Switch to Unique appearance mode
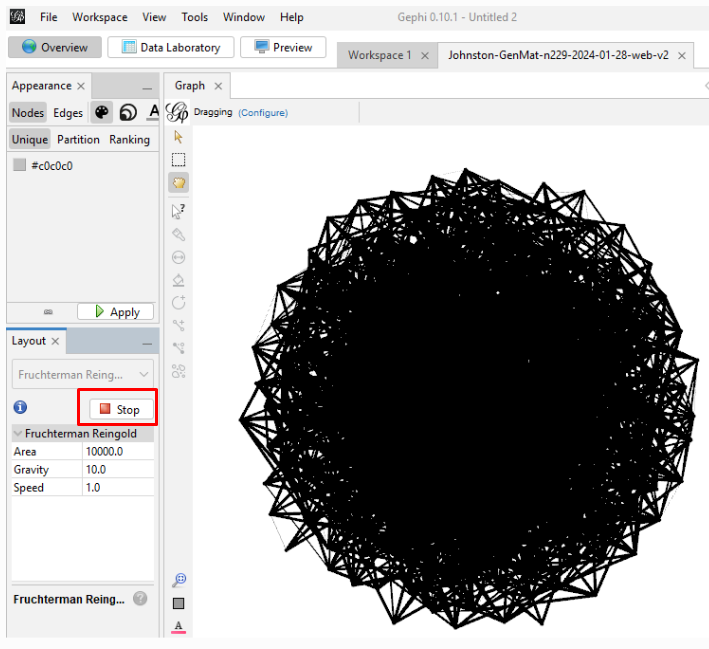709x649 pixels. pos(29,139)
